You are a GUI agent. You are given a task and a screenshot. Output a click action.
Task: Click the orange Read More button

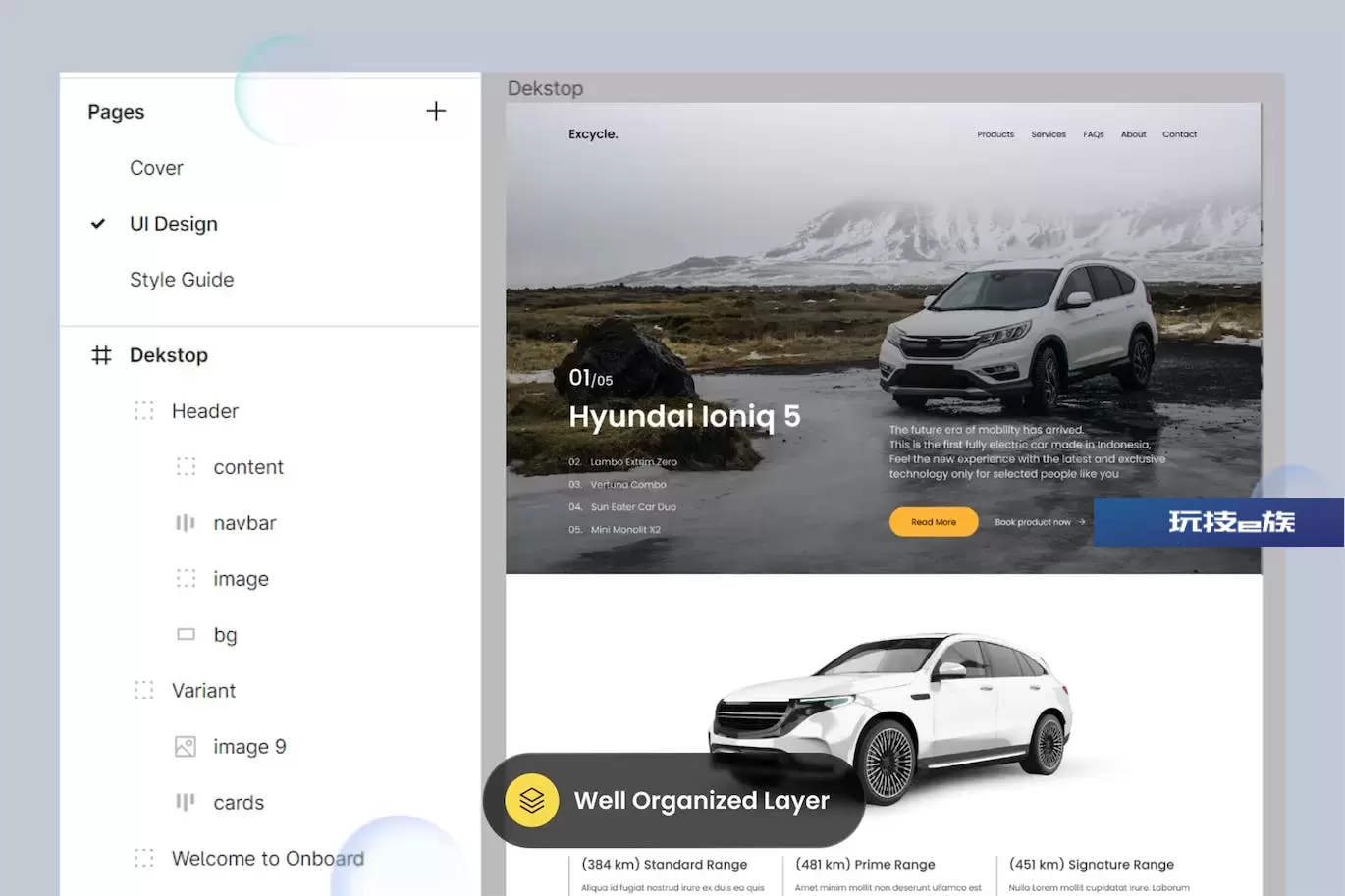tap(934, 522)
